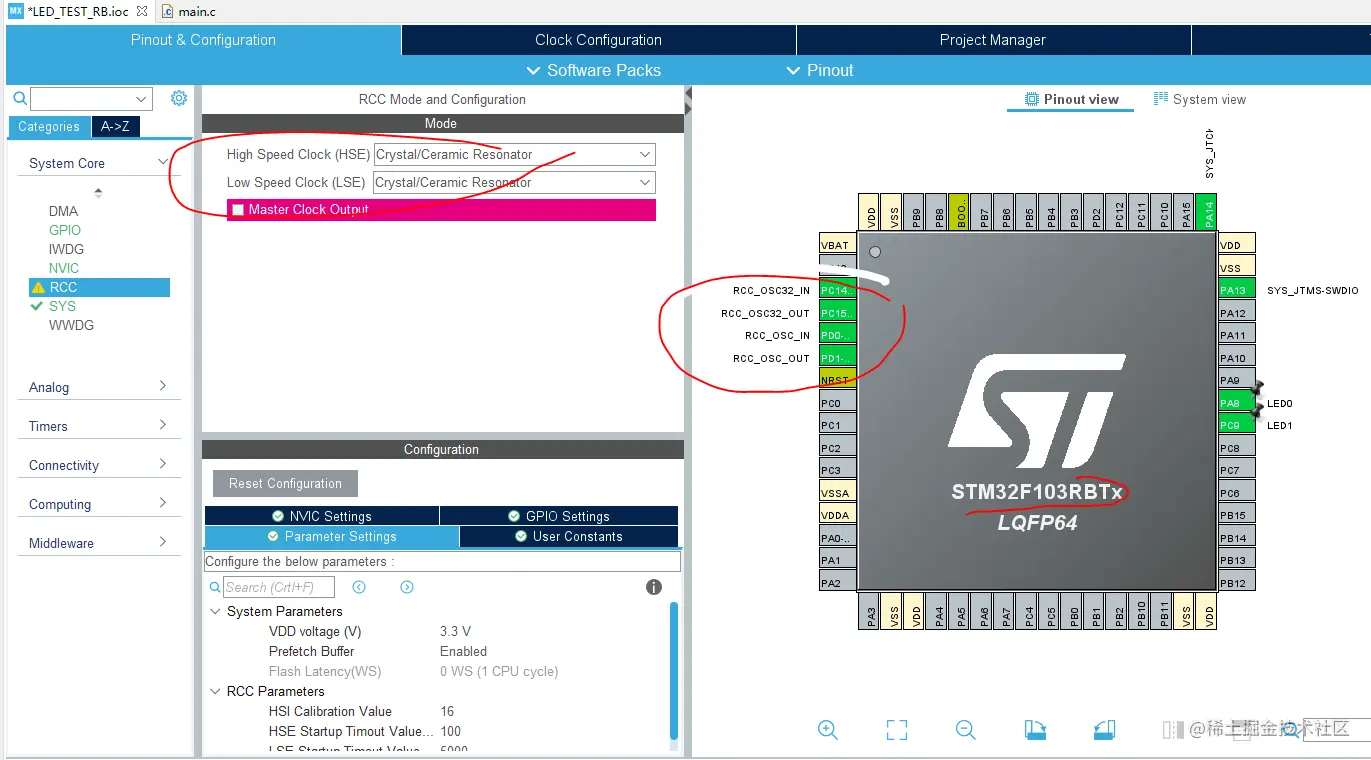Open User Constants tab
The height and width of the screenshot is (760, 1371).
pos(568,536)
